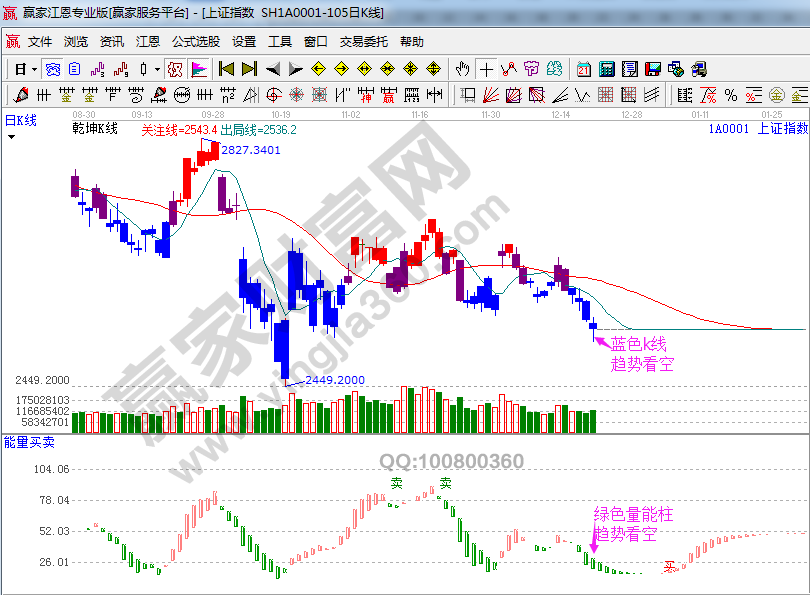The image size is (810, 595).
Task: Open the calendar date icon
Action: 584,69
